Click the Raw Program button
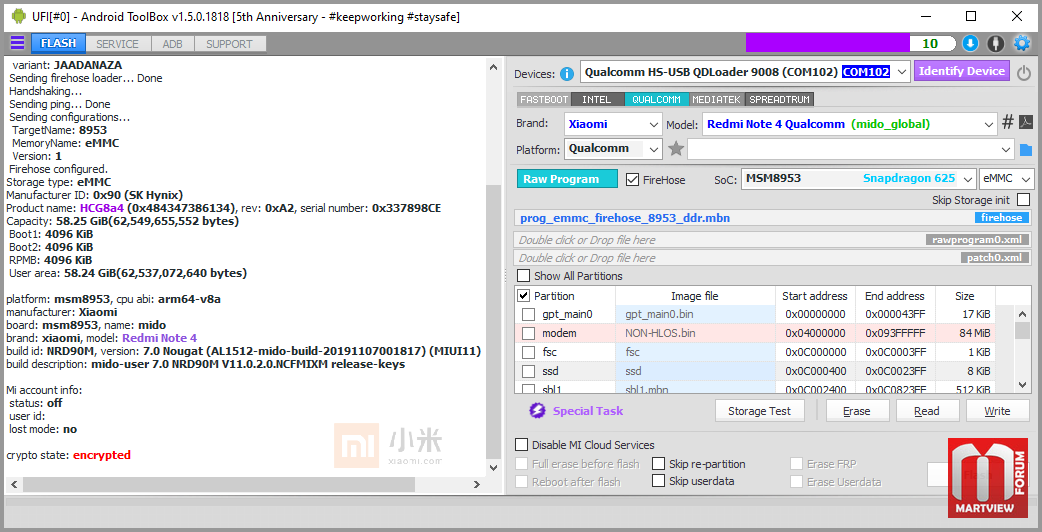This screenshot has width=1042, height=532. pos(567,179)
